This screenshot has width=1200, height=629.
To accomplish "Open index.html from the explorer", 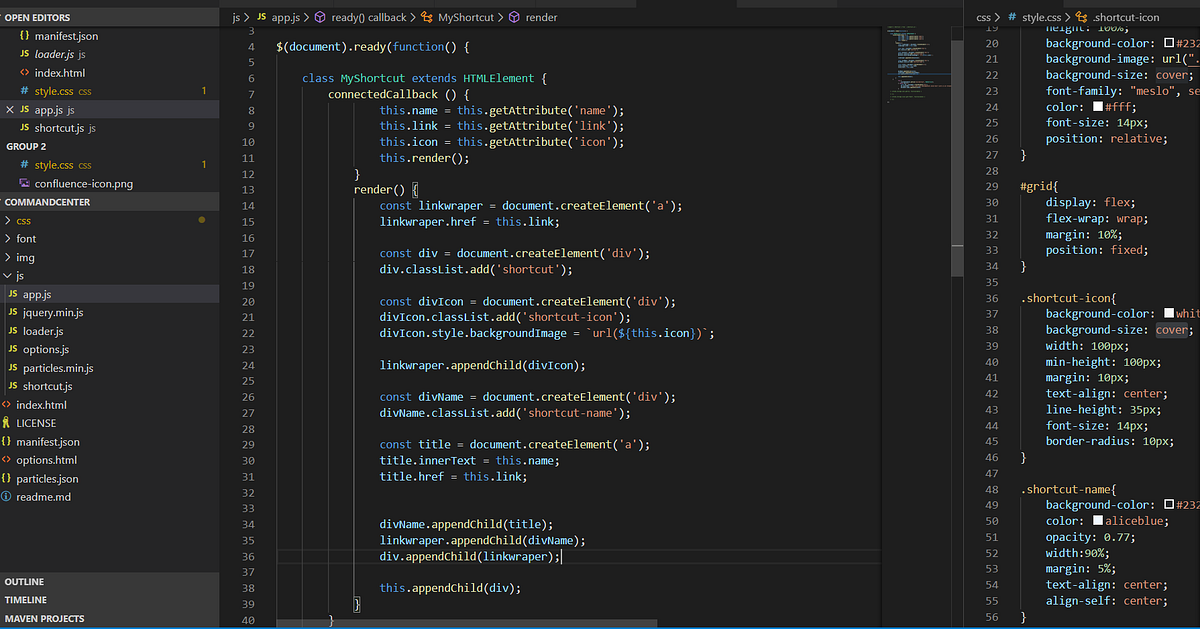I will pos(50,404).
